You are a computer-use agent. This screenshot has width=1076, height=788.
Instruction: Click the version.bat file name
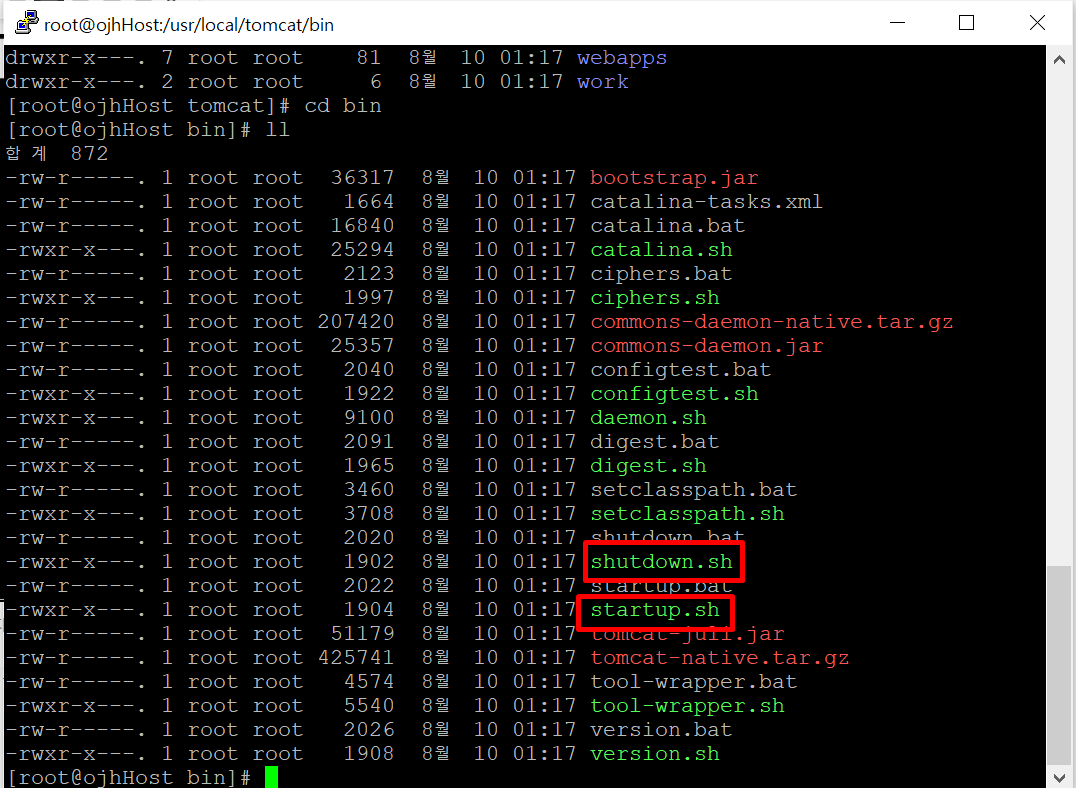[661, 730]
